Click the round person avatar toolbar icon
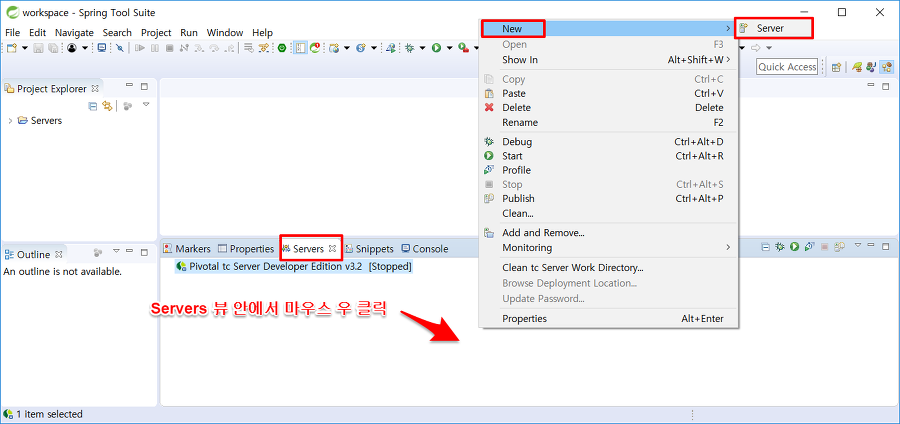900x424 pixels. [x=72, y=48]
